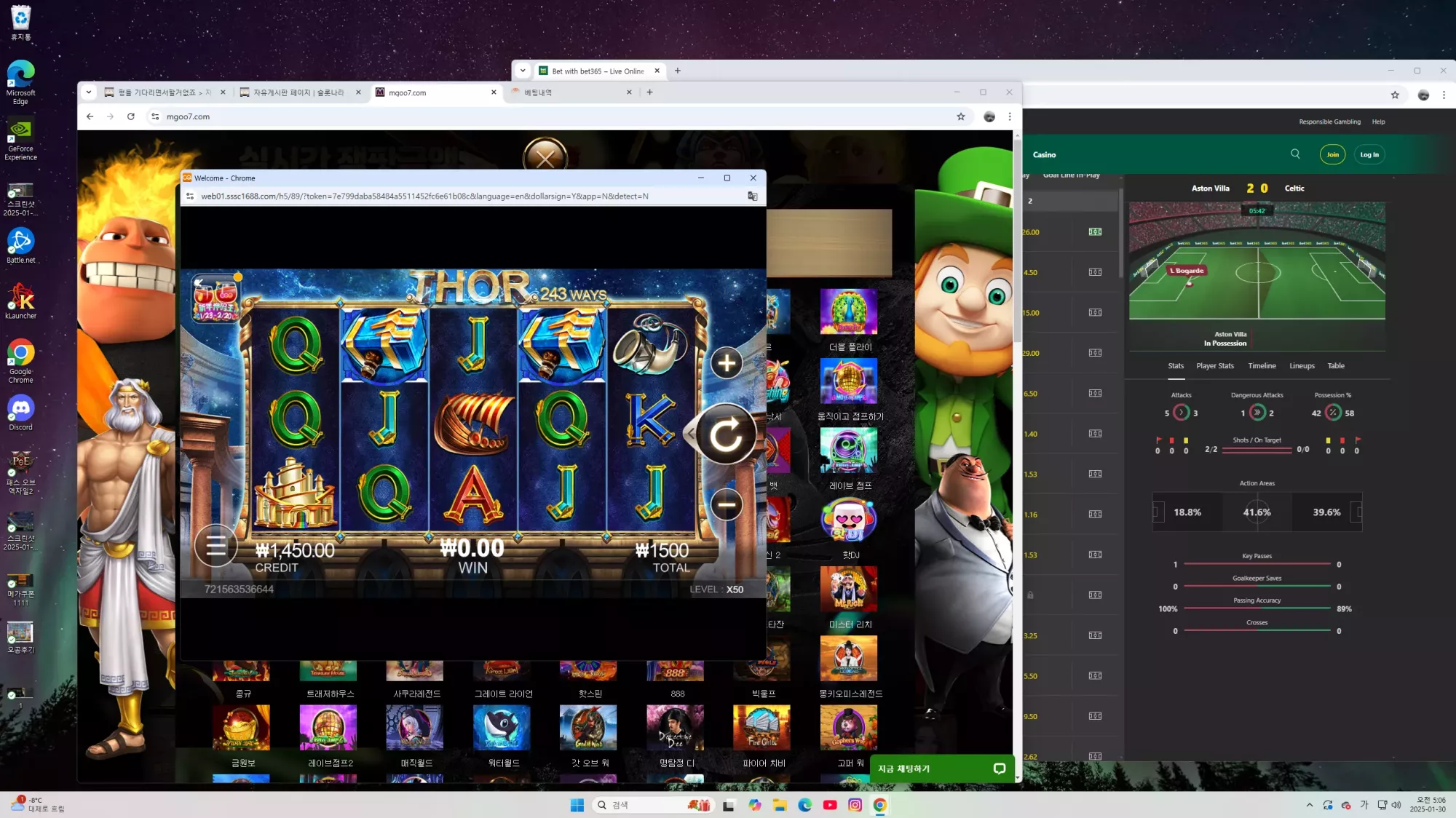Open the 지금 채팅하기 live chat bar
Viewport: 1456px width, 818px height.
tap(941, 769)
